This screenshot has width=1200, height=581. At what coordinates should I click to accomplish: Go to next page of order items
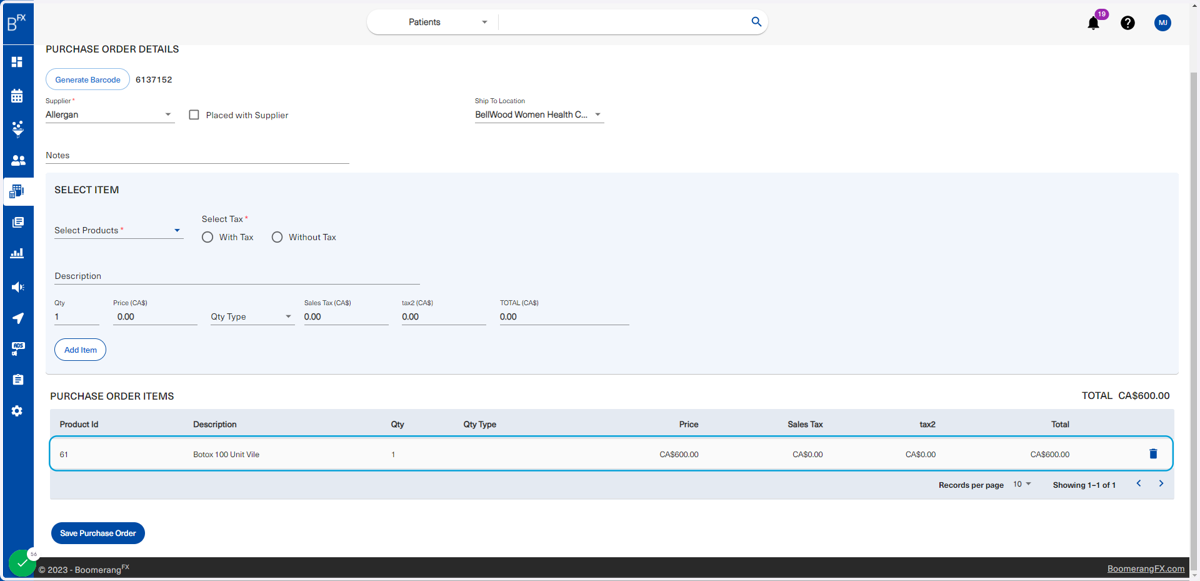point(1161,484)
